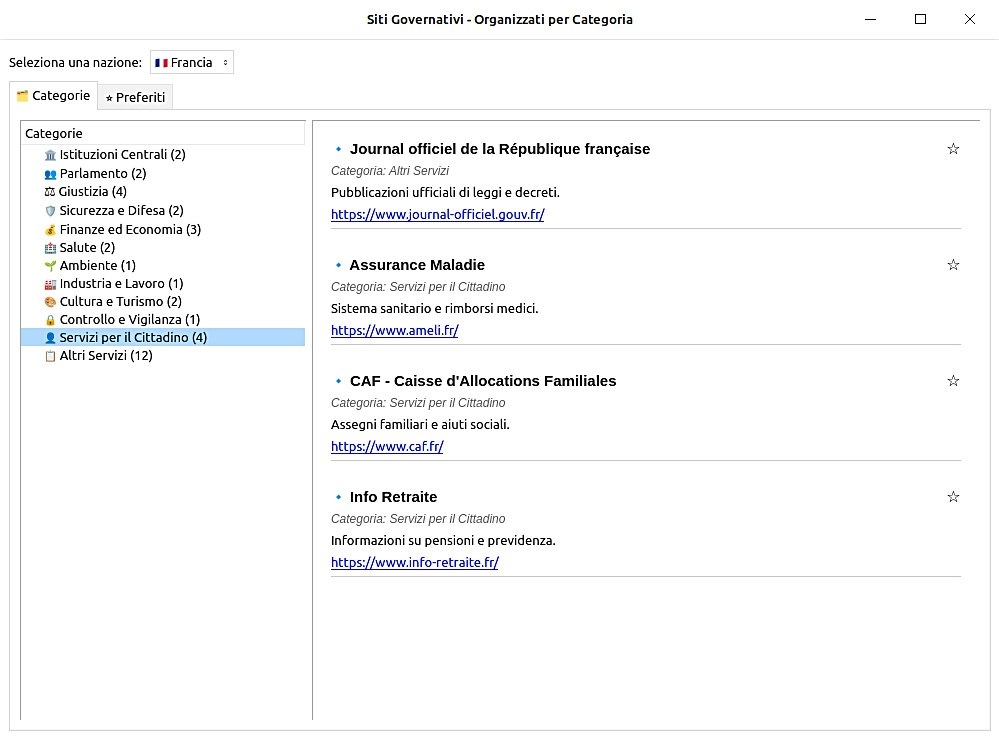
Task: Open the Francia nation dropdown
Action: [192, 62]
